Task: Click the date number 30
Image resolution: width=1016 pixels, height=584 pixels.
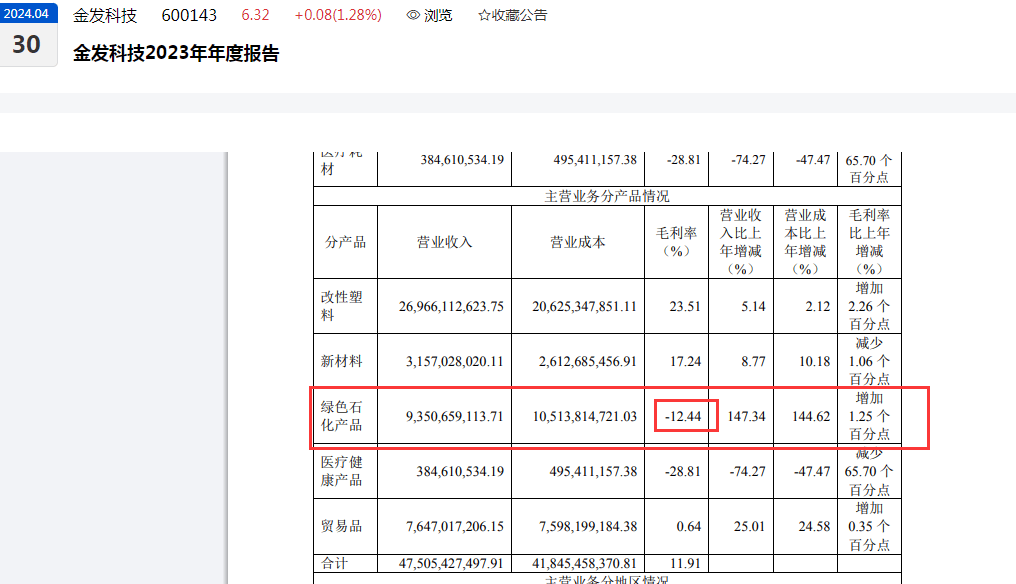Action: point(27,45)
